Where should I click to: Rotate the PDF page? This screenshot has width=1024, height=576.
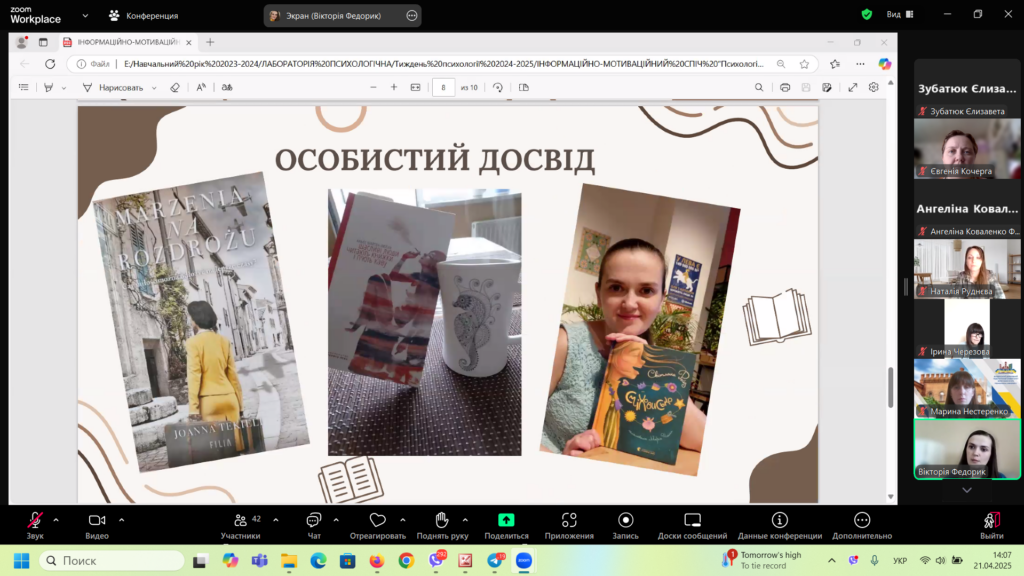[x=498, y=87]
